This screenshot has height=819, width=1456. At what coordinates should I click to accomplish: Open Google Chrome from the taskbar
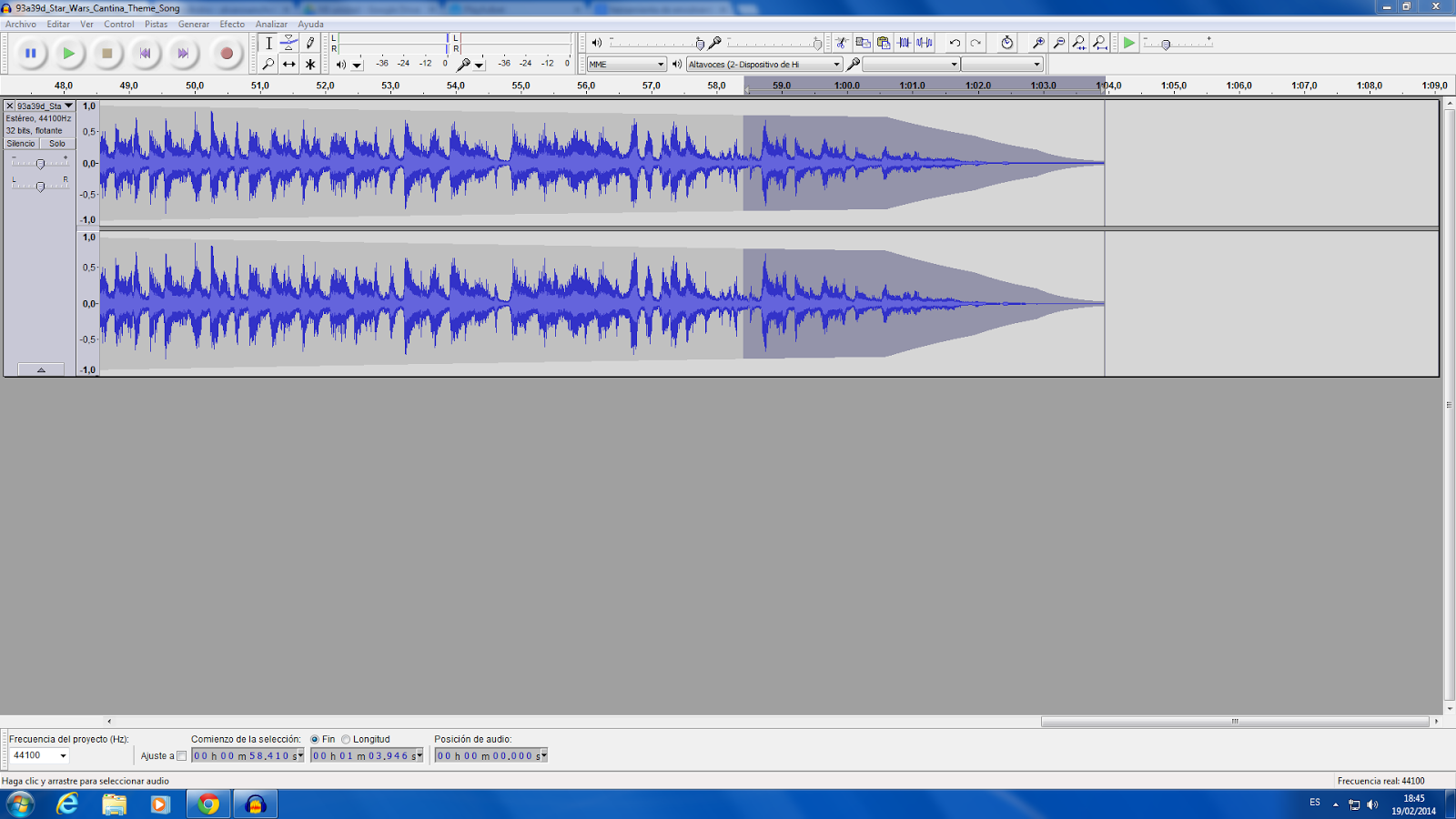208,804
